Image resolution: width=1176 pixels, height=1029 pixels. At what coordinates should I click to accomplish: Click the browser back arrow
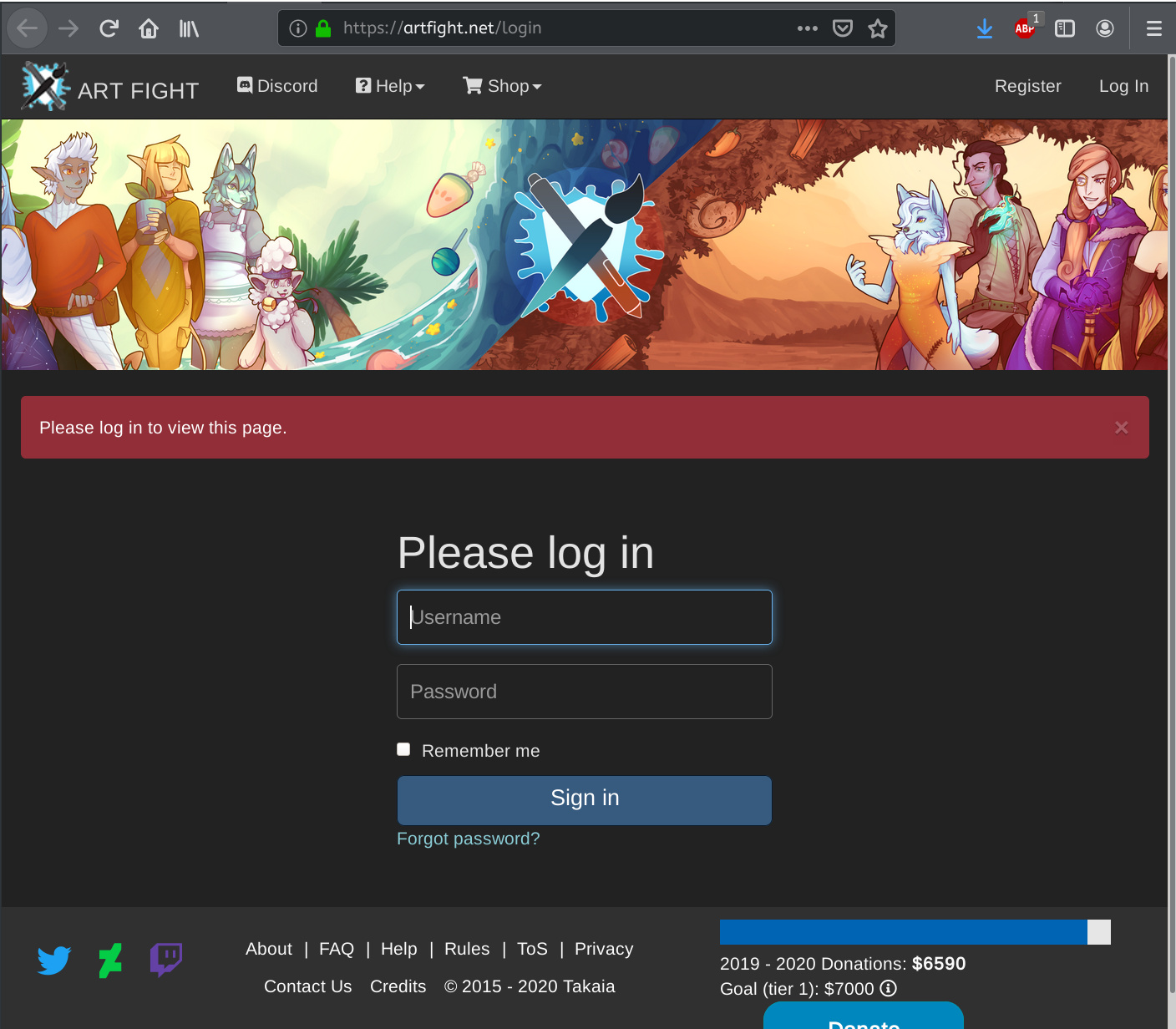(x=28, y=28)
